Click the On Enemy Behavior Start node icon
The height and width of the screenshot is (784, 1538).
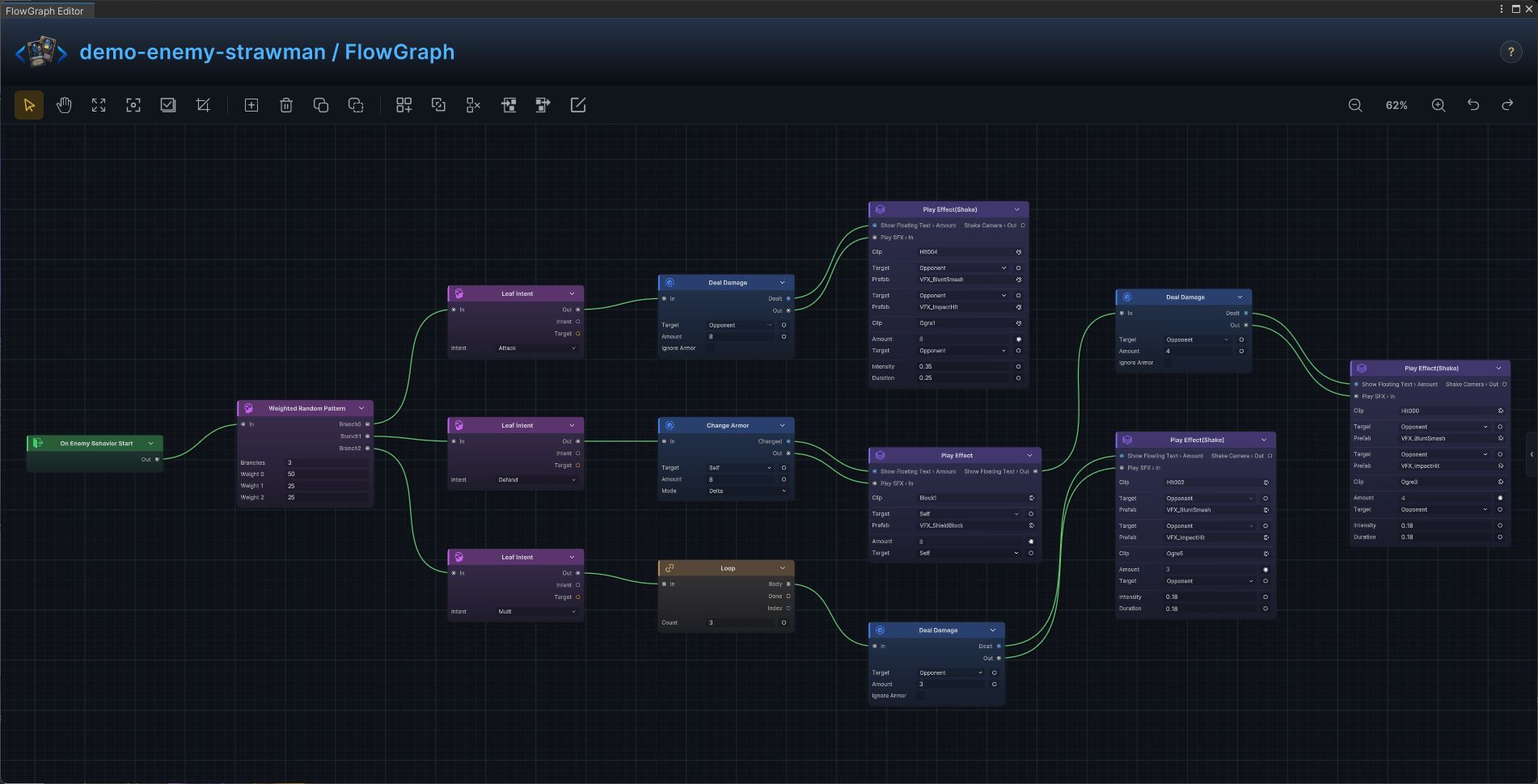tap(37, 443)
